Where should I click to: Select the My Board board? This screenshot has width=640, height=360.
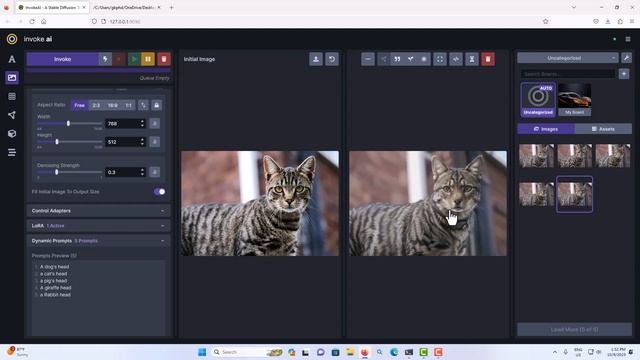tap(574, 100)
